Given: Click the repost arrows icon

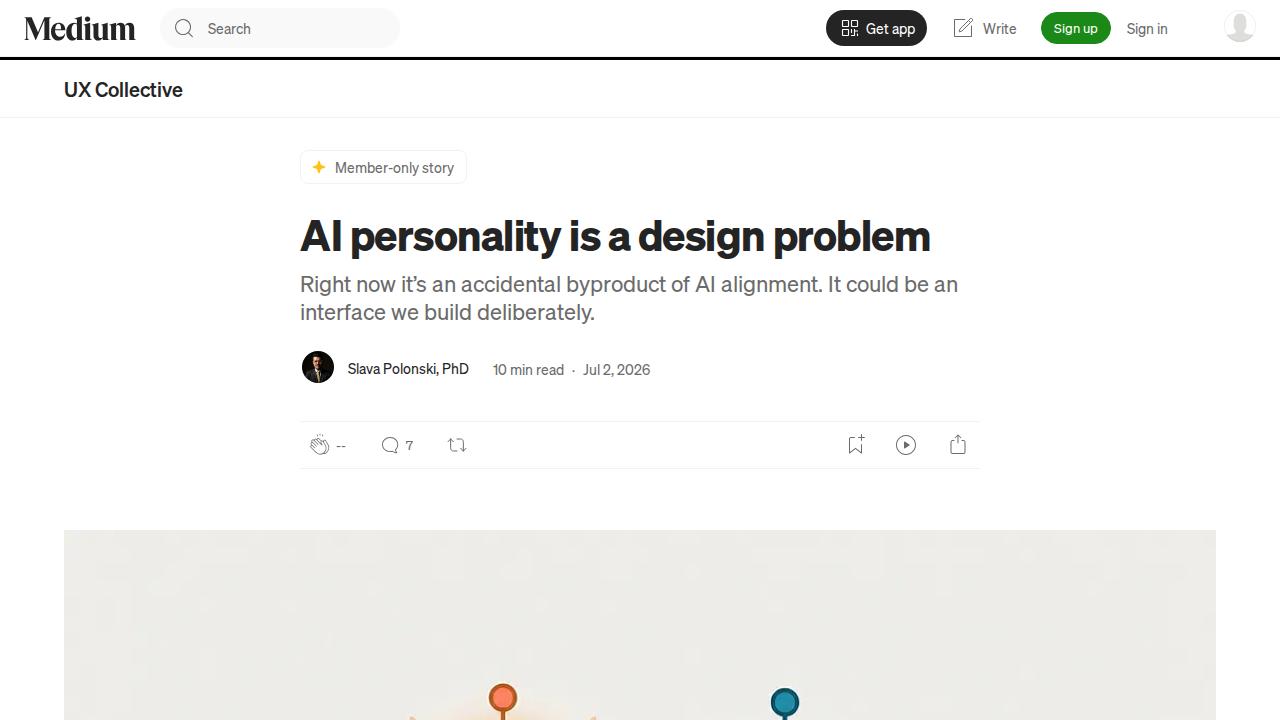Looking at the screenshot, I should pos(457,445).
